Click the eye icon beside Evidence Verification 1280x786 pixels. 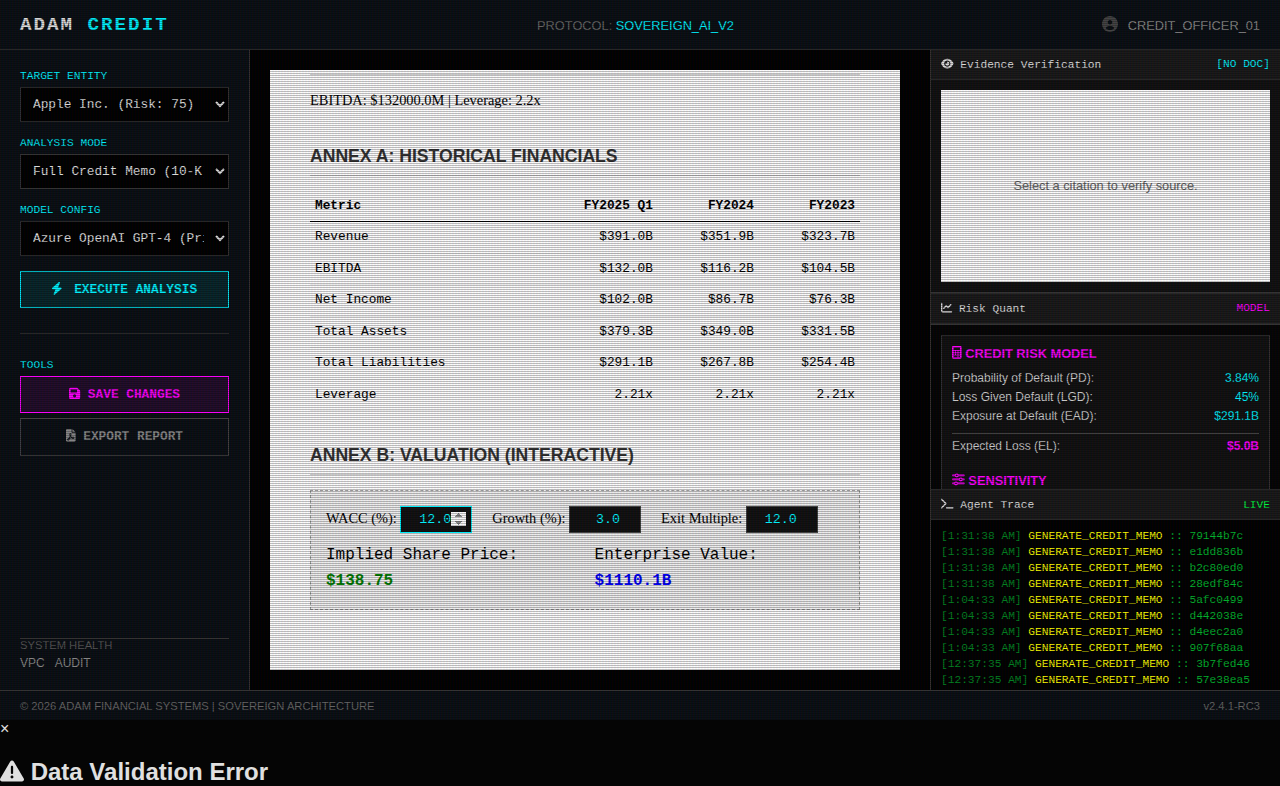[947, 64]
